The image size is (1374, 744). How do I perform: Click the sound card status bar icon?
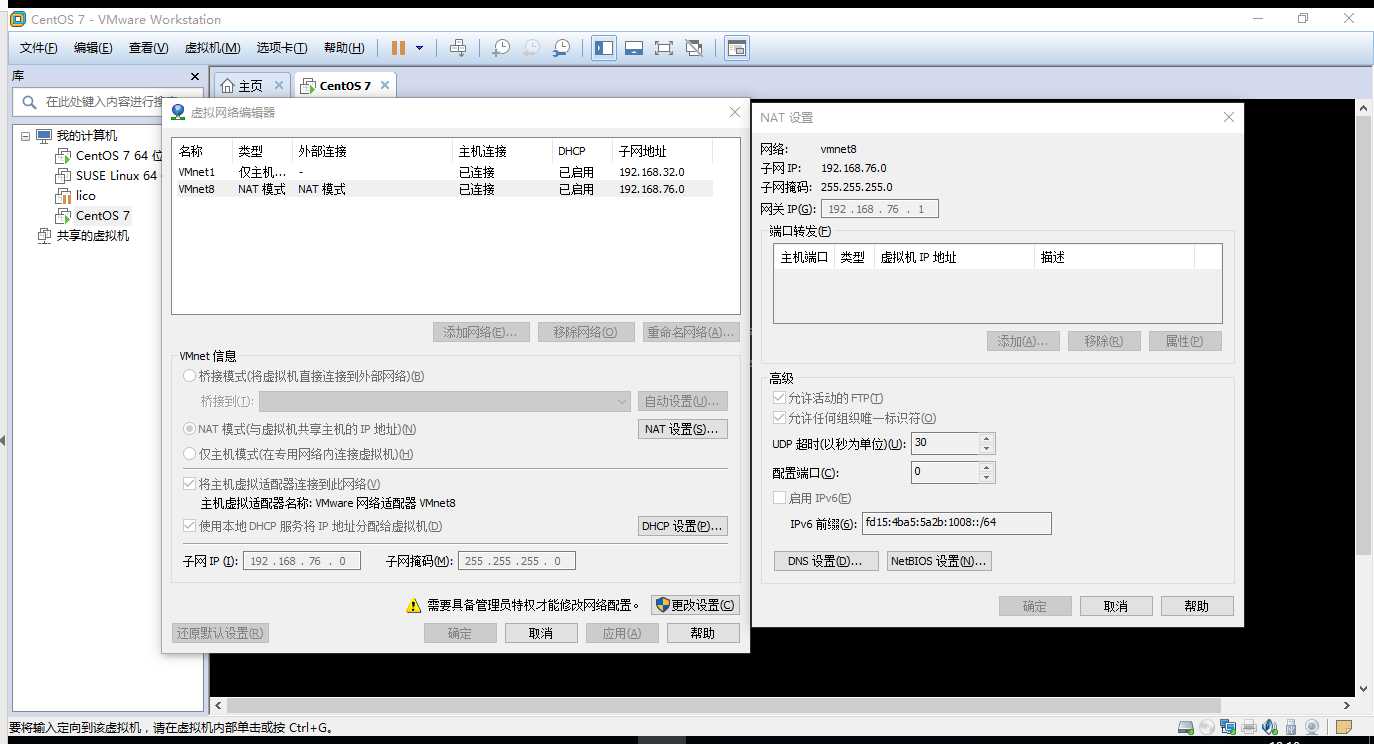[x=1270, y=727]
